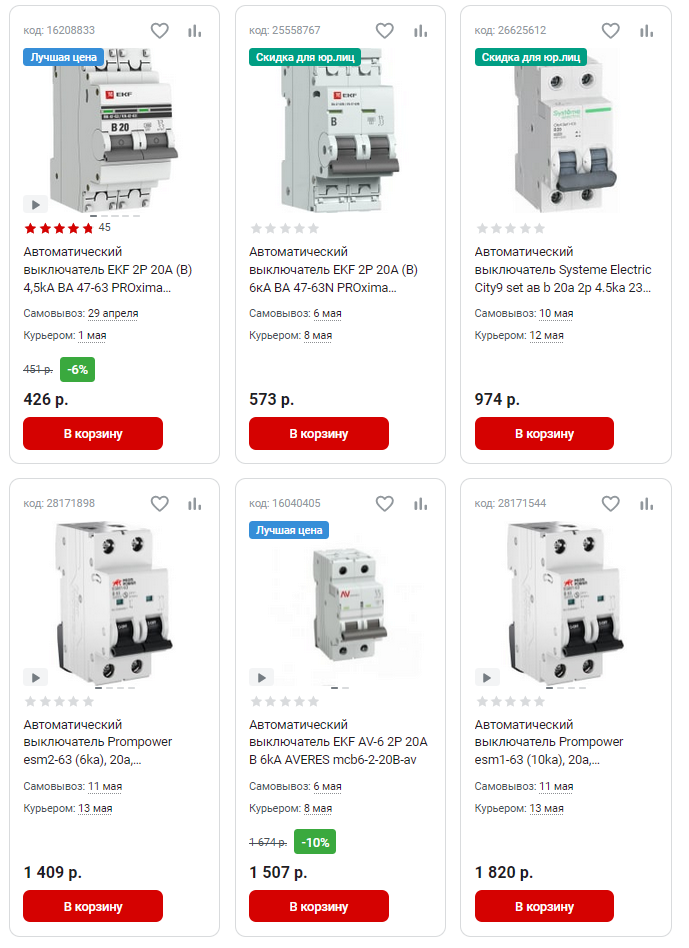Add Prompower esm2-63 to wishlist heart
The width and height of the screenshot is (689, 948).
click(160, 504)
